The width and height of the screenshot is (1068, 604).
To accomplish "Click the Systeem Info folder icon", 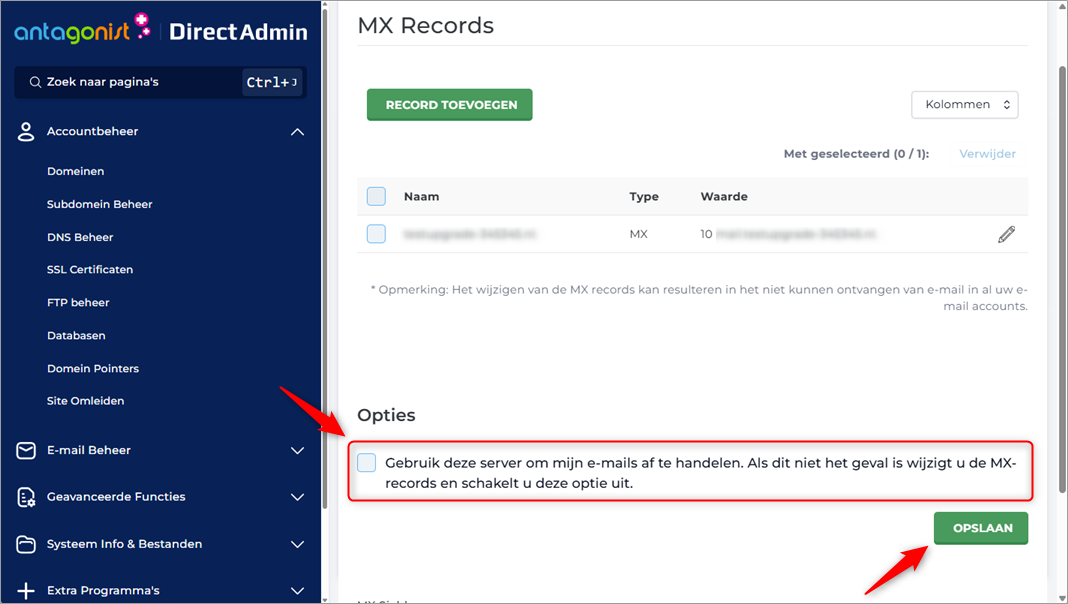I will 26,544.
